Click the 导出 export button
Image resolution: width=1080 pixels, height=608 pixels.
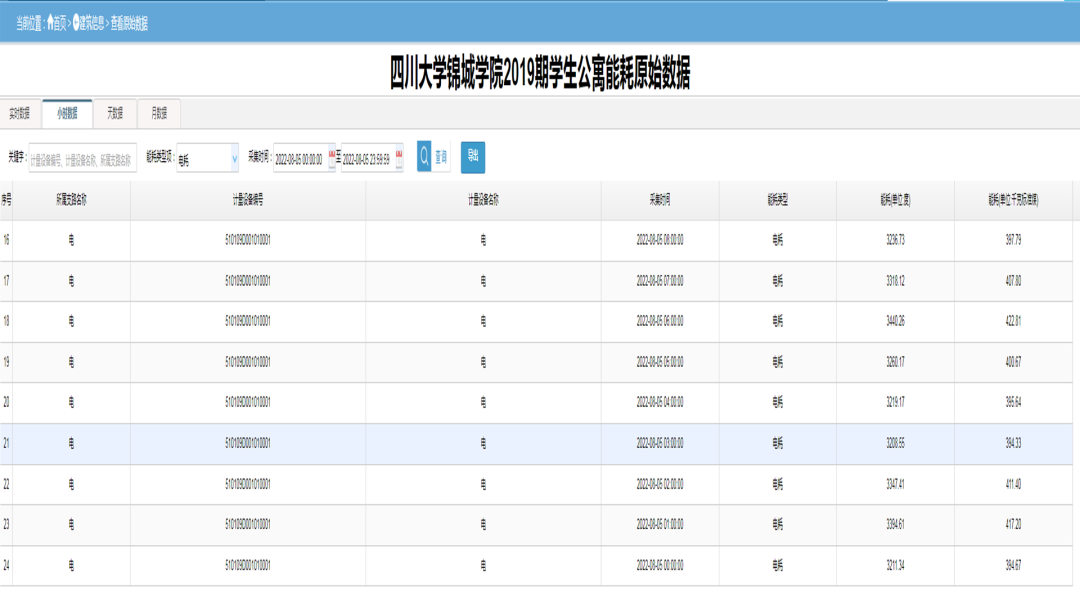point(472,157)
